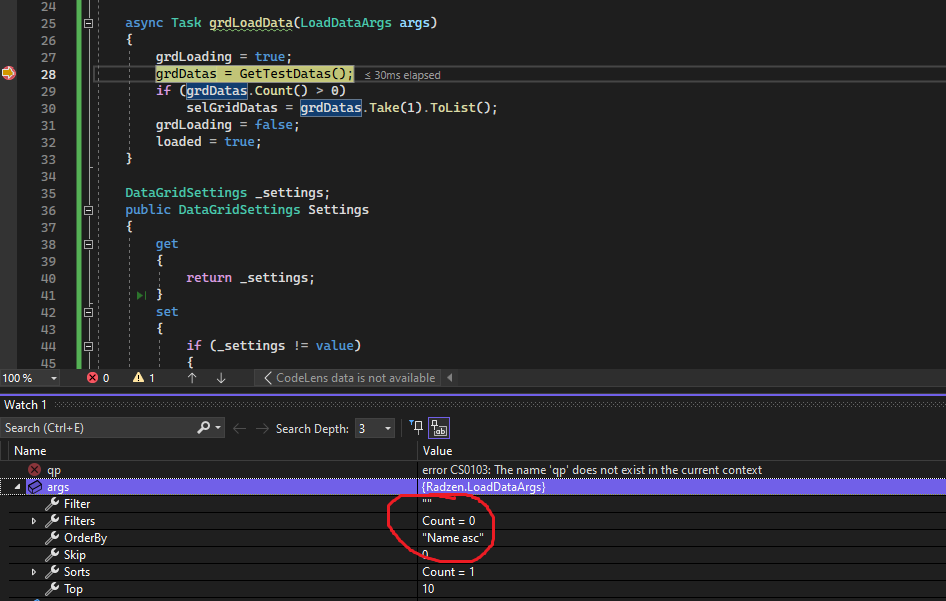Screen dimensions: 946x601
Task: Click 'loaded' variable on line 32
Action: (179, 142)
